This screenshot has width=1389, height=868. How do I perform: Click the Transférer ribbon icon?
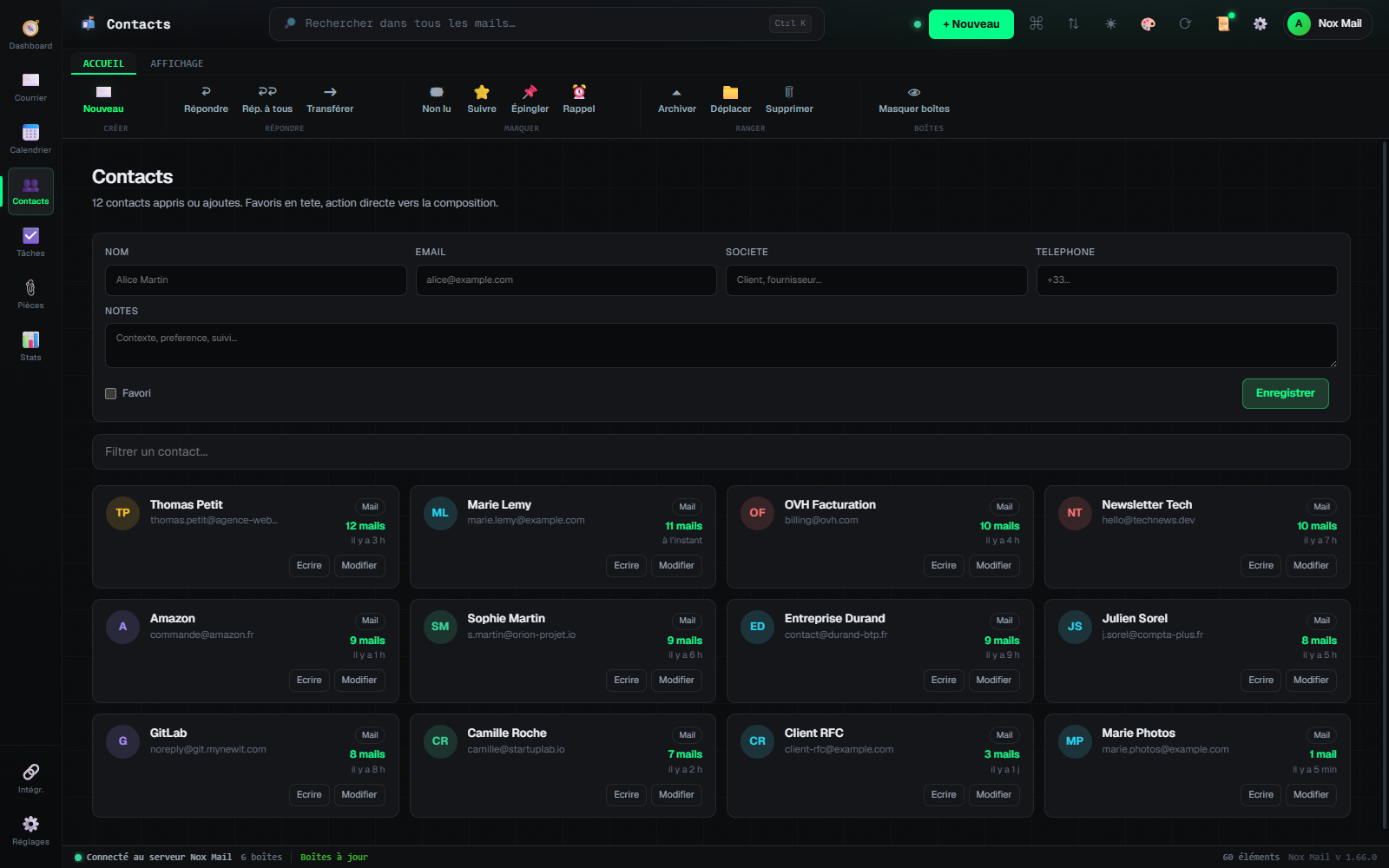tap(330, 100)
